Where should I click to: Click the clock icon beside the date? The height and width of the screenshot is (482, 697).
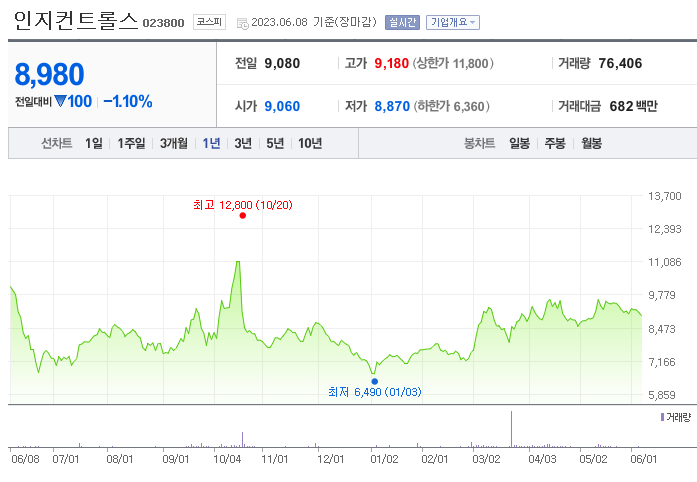pyautogui.click(x=243, y=24)
